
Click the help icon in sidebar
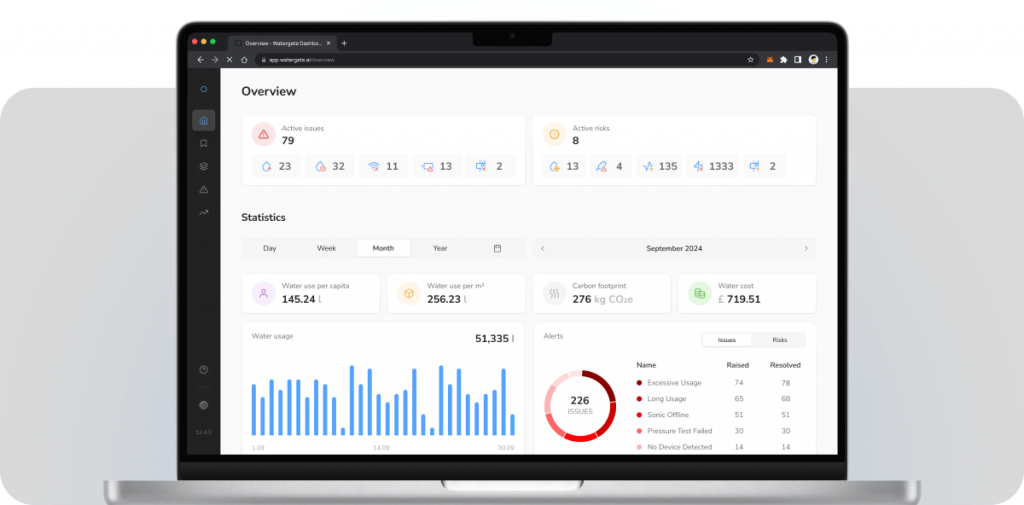pos(204,370)
